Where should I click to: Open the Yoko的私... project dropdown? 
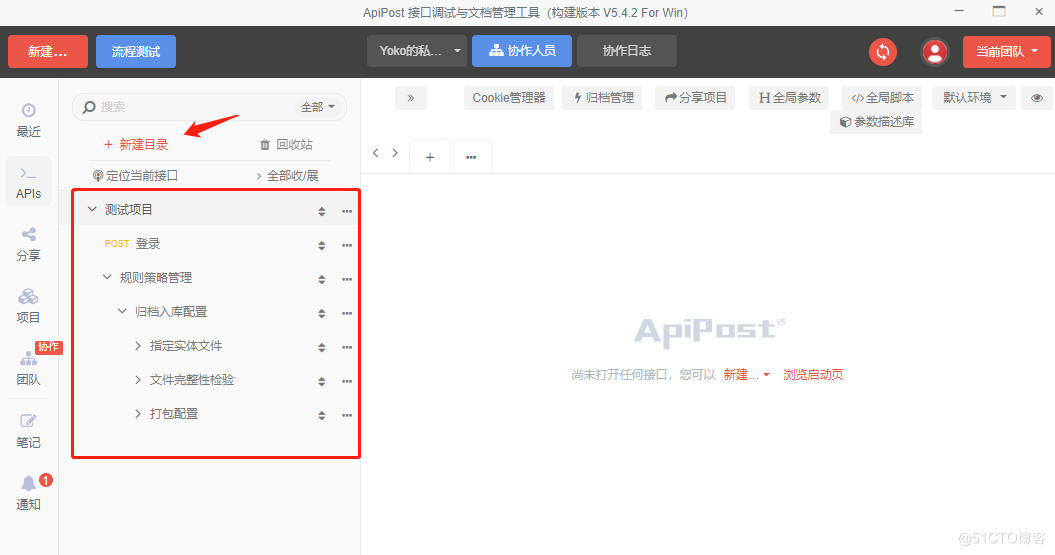coord(416,51)
